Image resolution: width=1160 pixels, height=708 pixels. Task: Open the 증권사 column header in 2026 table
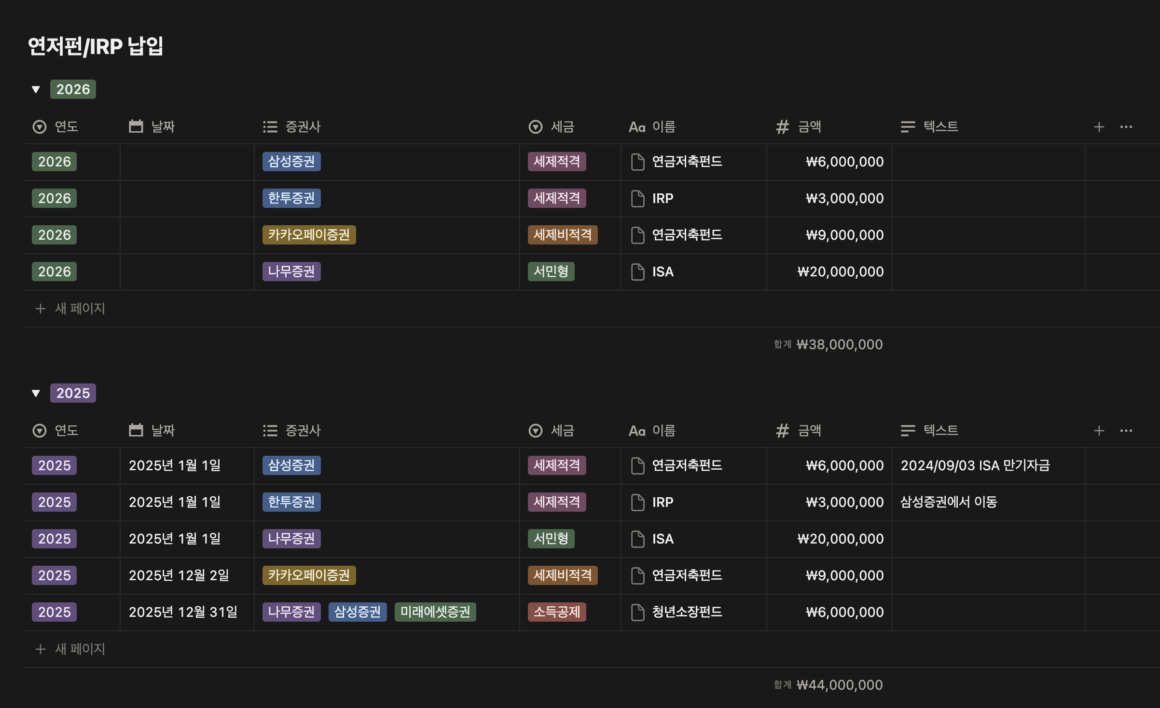coord(302,127)
